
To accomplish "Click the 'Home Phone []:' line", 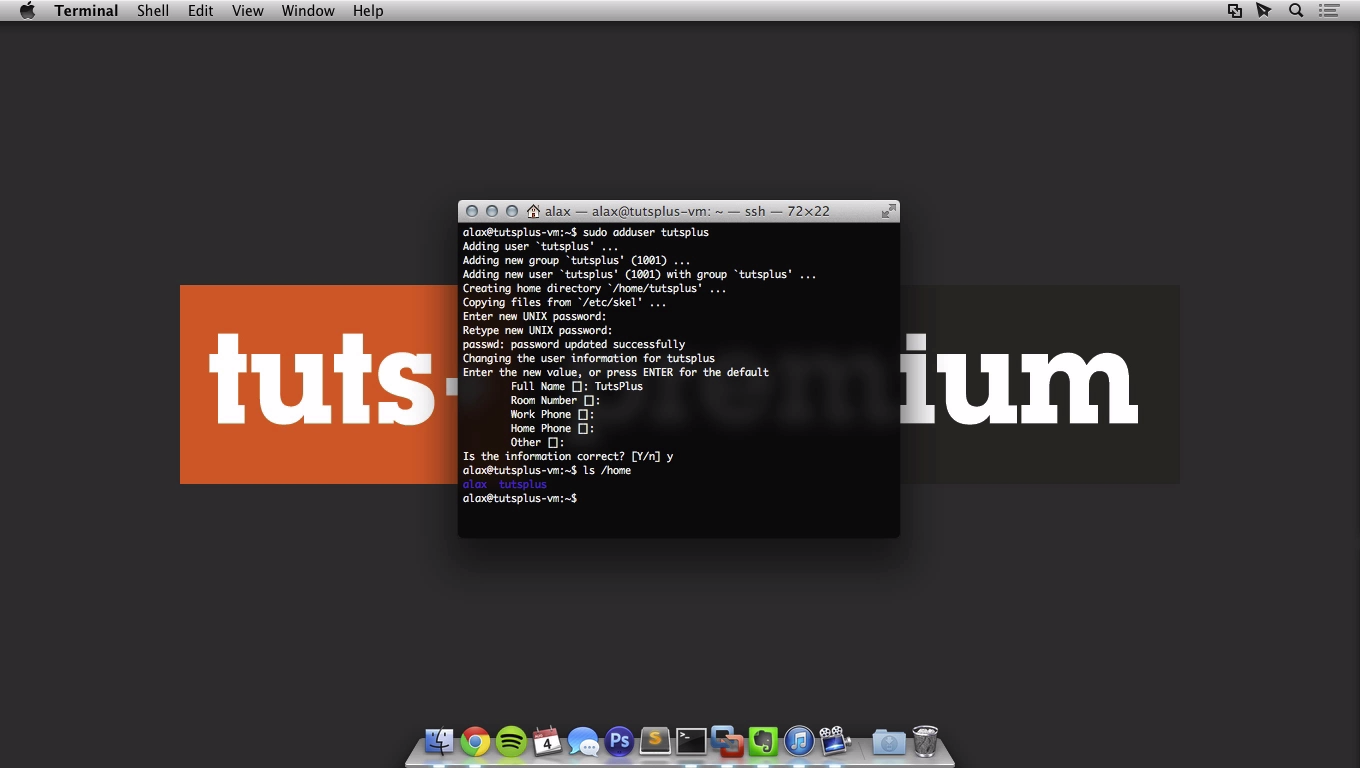I will pyautogui.click(x=553, y=428).
